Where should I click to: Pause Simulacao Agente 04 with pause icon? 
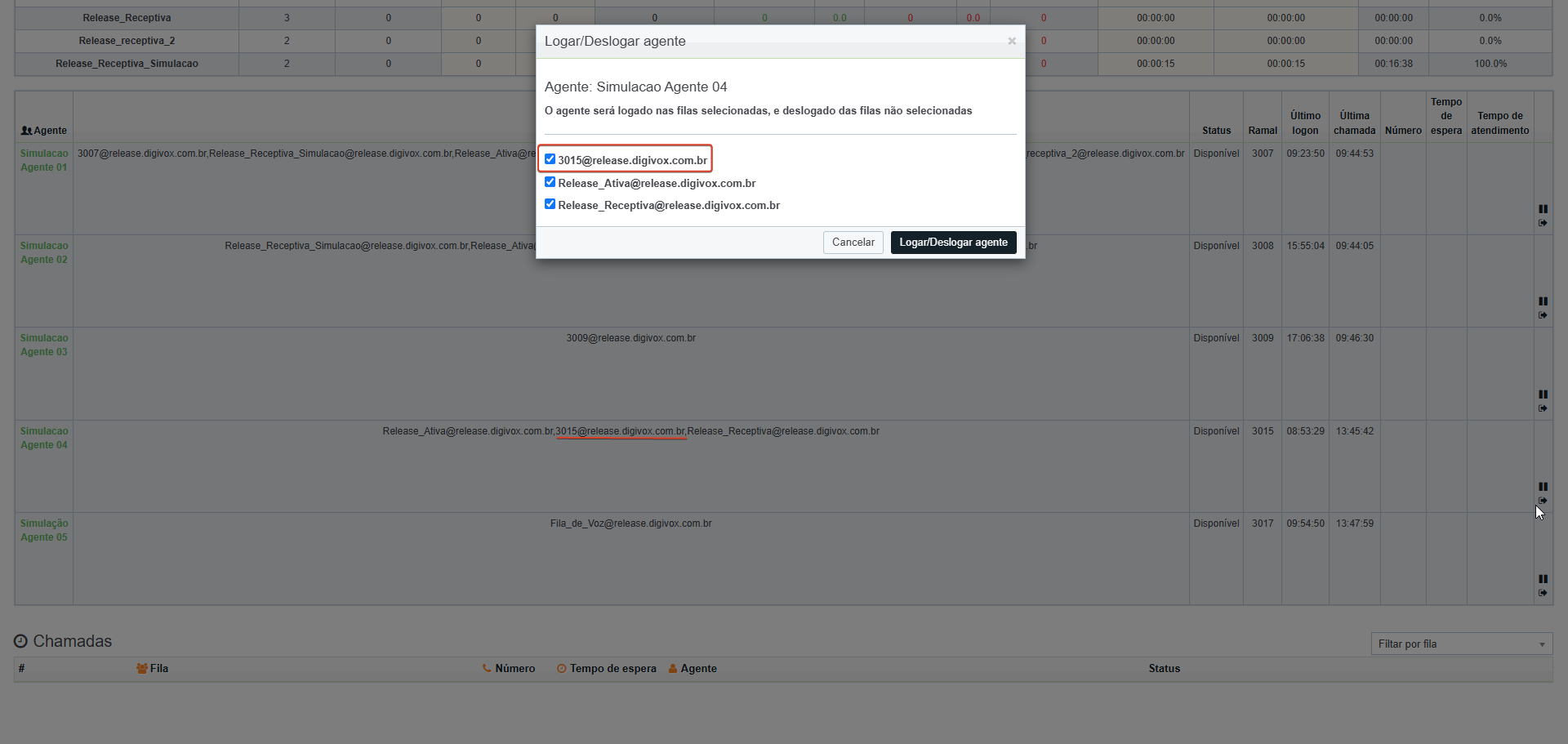pyautogui.click(x=1543, y=487)
